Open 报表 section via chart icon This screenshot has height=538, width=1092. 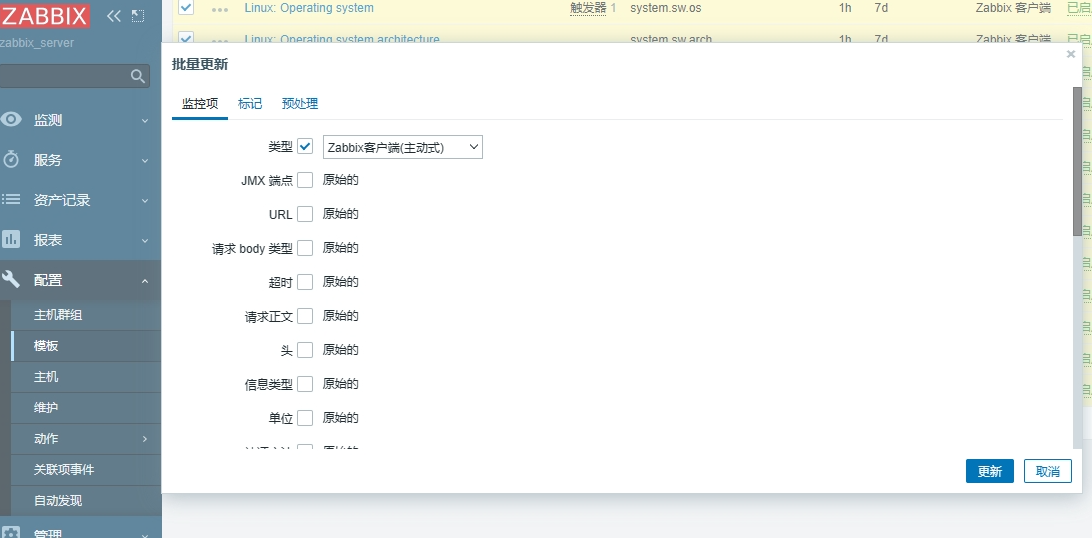pyautogui.click(x=12, y=240)
